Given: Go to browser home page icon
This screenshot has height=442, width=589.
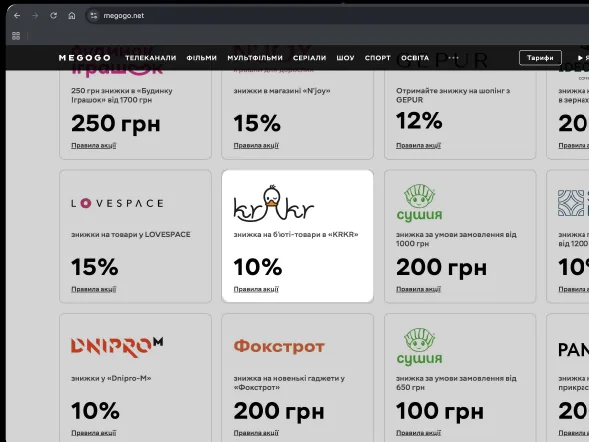Looking at the screenshot, I should tap(72, 15).
